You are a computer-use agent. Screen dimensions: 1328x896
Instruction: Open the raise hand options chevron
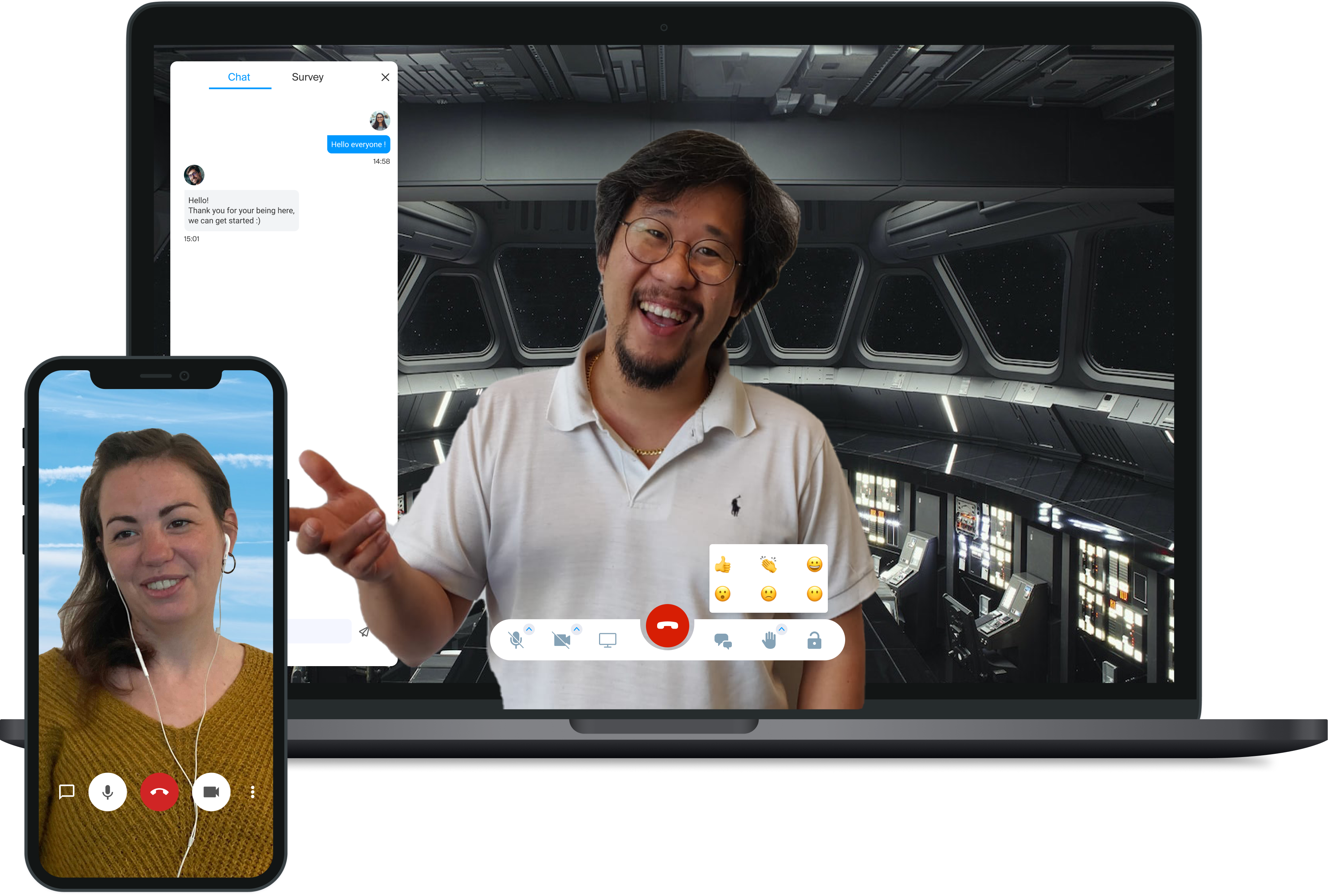click(782, 628)
